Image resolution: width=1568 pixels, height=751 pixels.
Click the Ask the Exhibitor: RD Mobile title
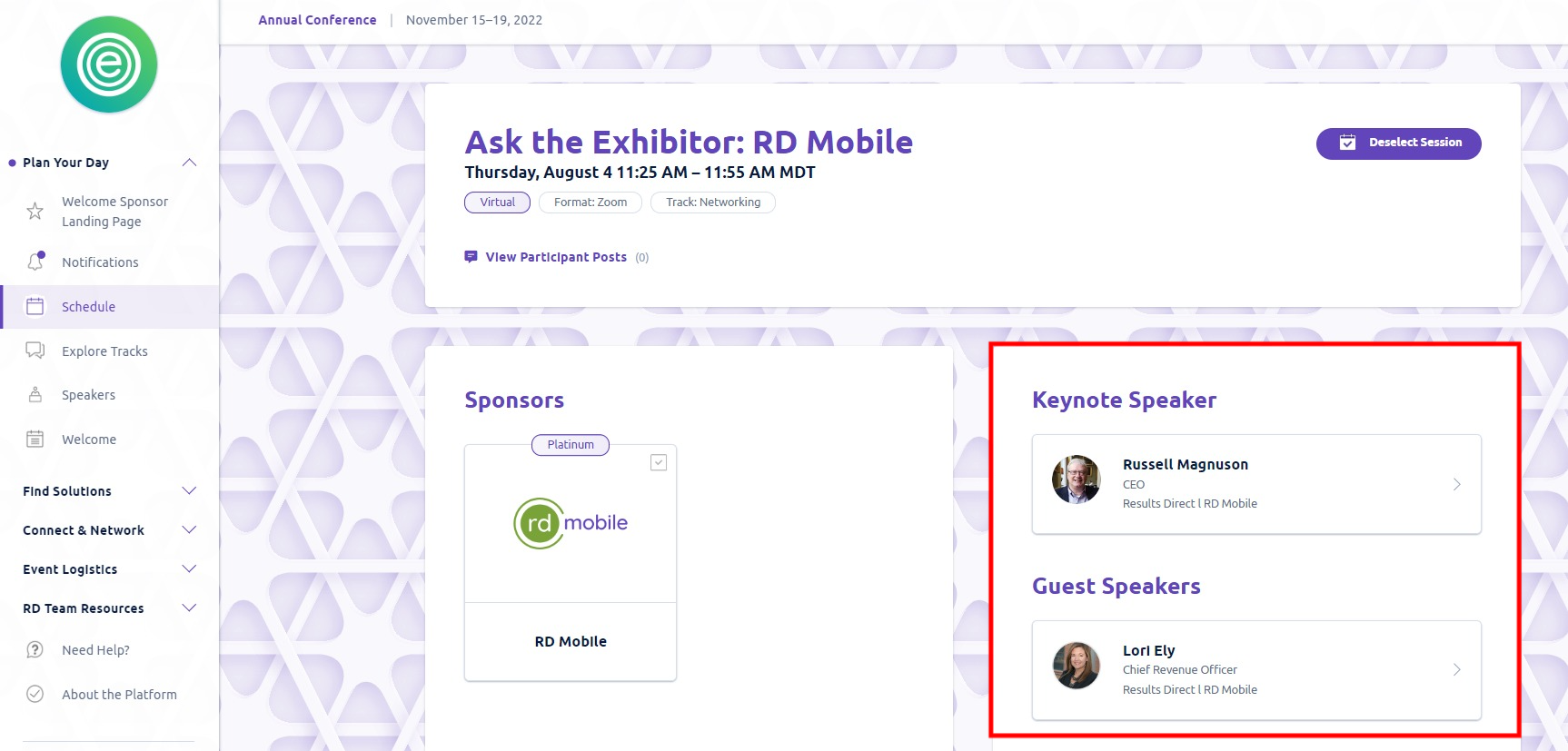(689, 142)
